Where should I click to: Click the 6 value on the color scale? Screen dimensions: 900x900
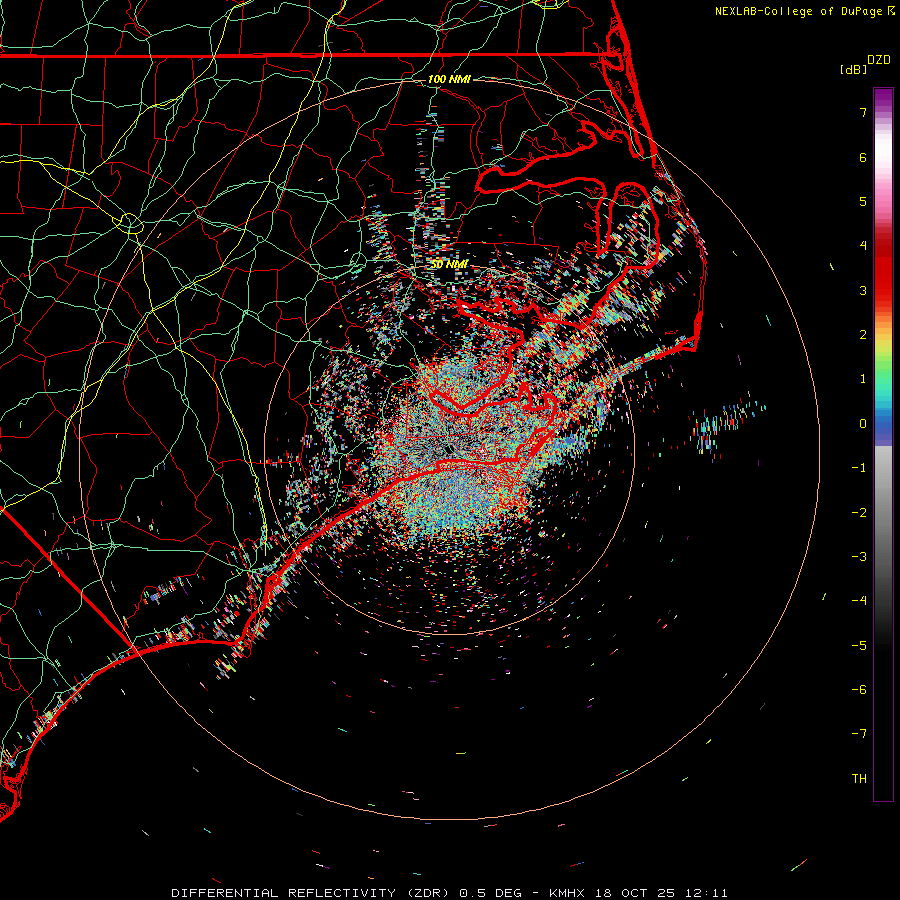click(863, 157)
